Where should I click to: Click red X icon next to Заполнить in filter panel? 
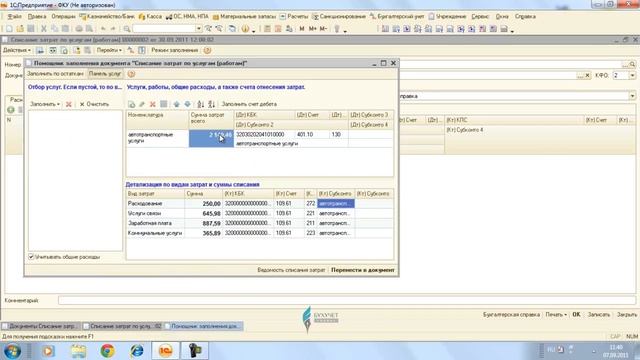click(69, 104)
